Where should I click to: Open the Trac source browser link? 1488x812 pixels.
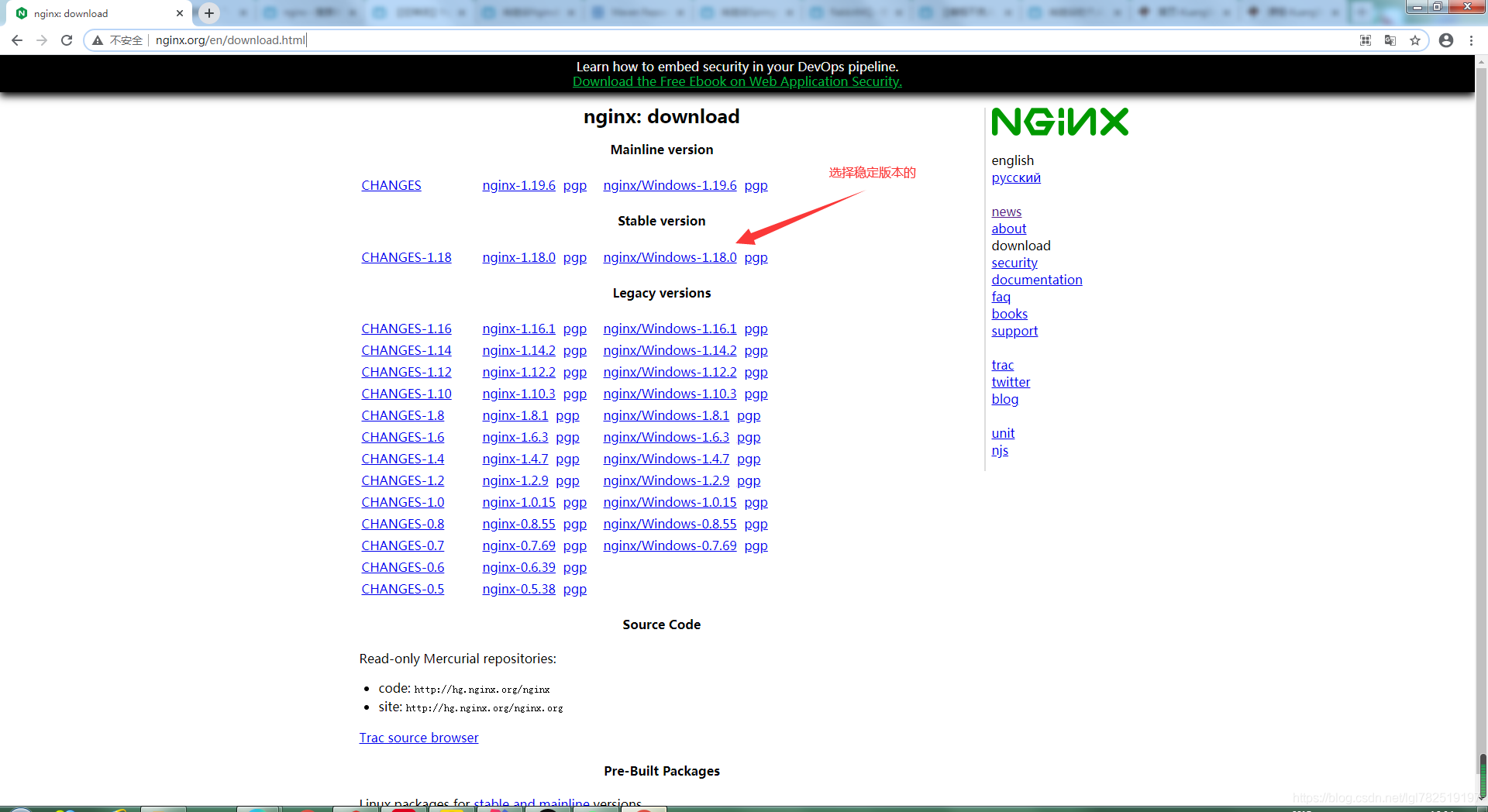click(418, 738)
